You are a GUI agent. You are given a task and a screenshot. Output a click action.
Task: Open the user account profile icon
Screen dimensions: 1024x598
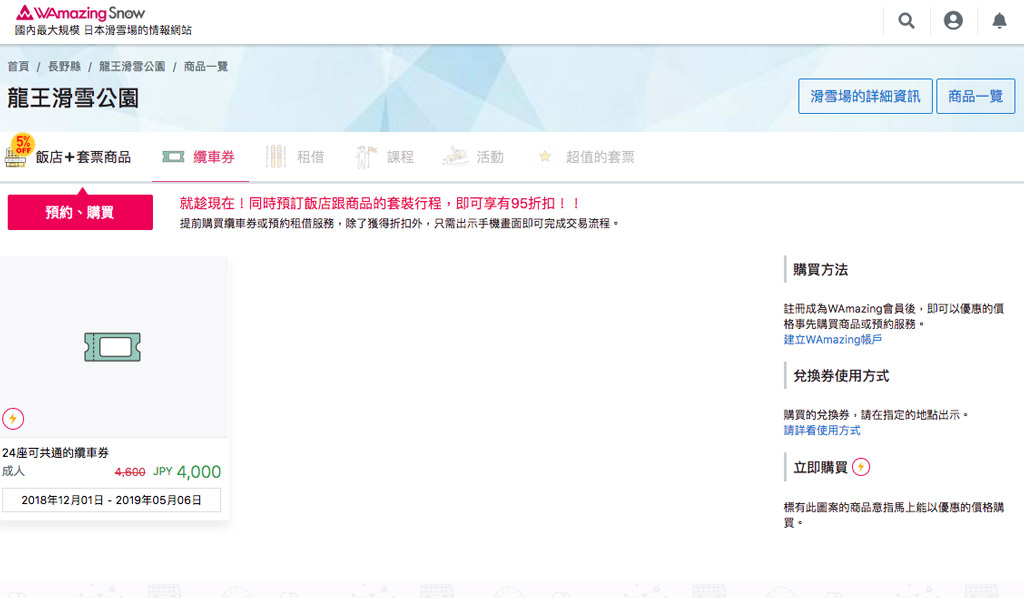tap(953, 21)
